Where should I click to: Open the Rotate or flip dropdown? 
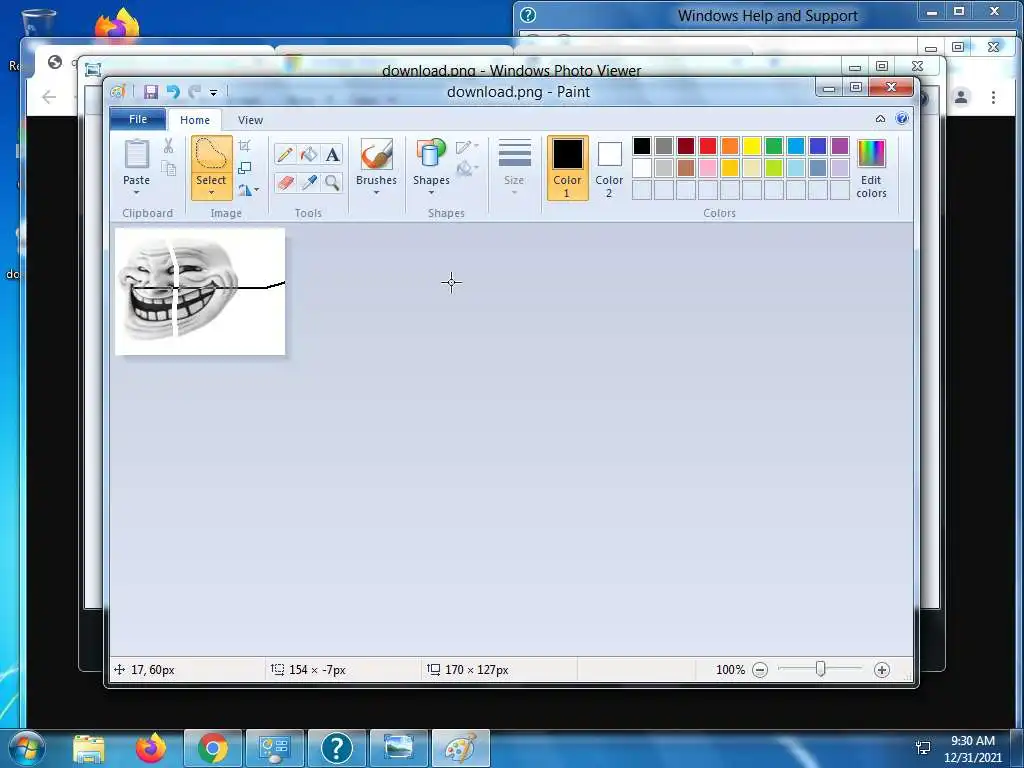248,190
